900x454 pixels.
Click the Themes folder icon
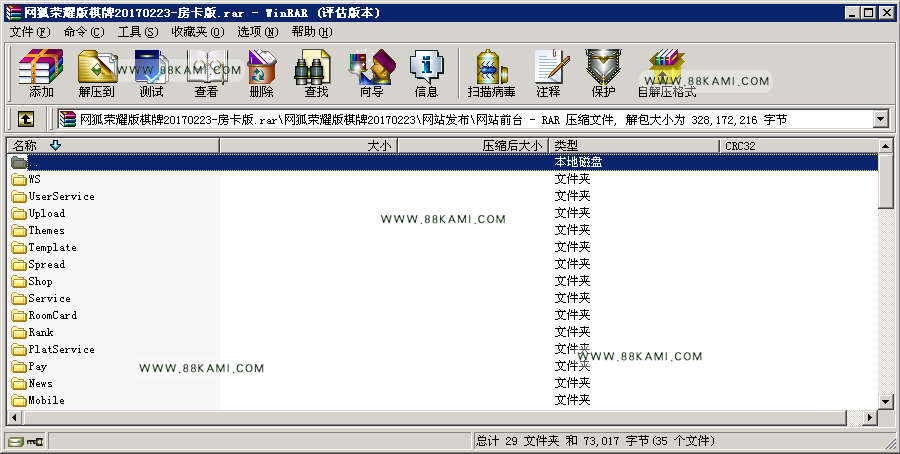19,231
